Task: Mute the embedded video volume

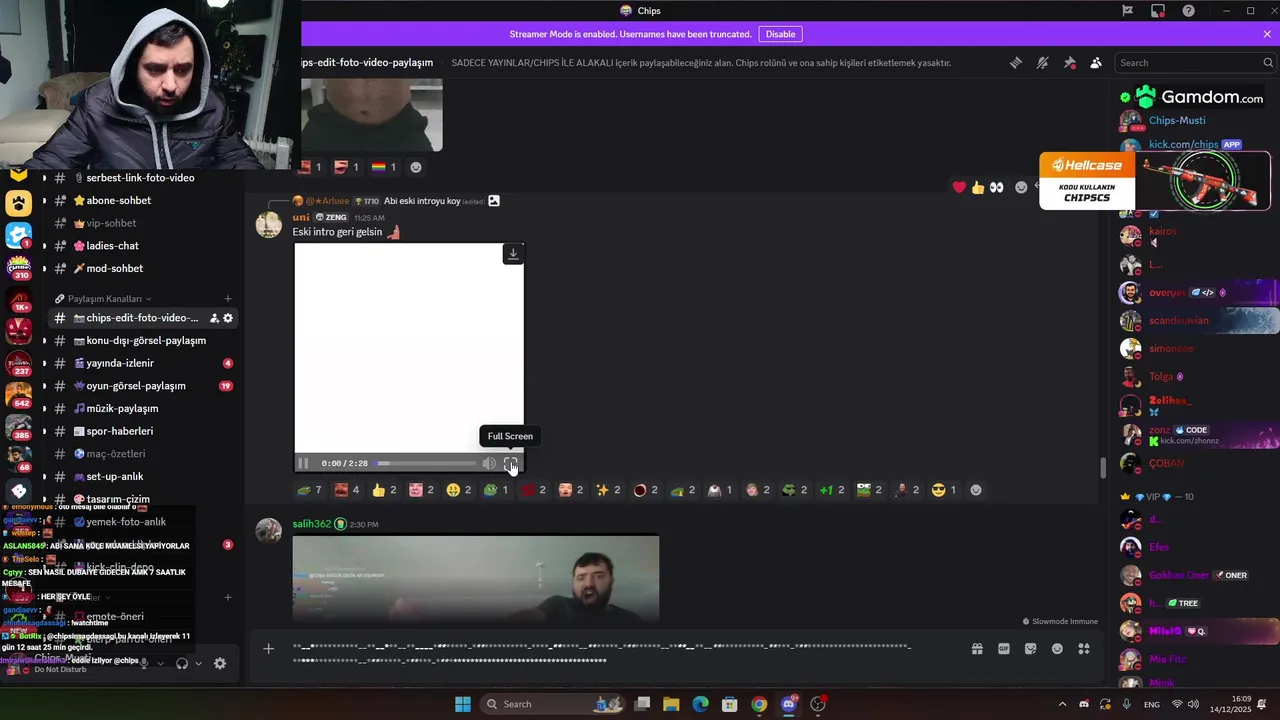Action: [489, 463]
